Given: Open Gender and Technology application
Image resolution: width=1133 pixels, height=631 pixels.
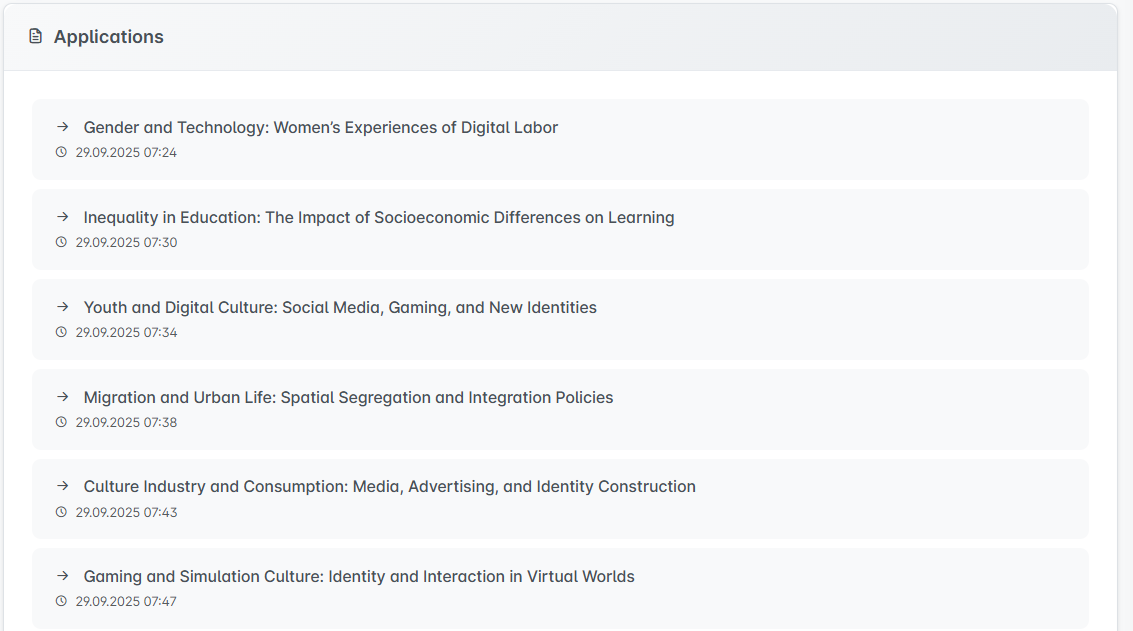Looking at the screenshot, I should coord(320,128).
